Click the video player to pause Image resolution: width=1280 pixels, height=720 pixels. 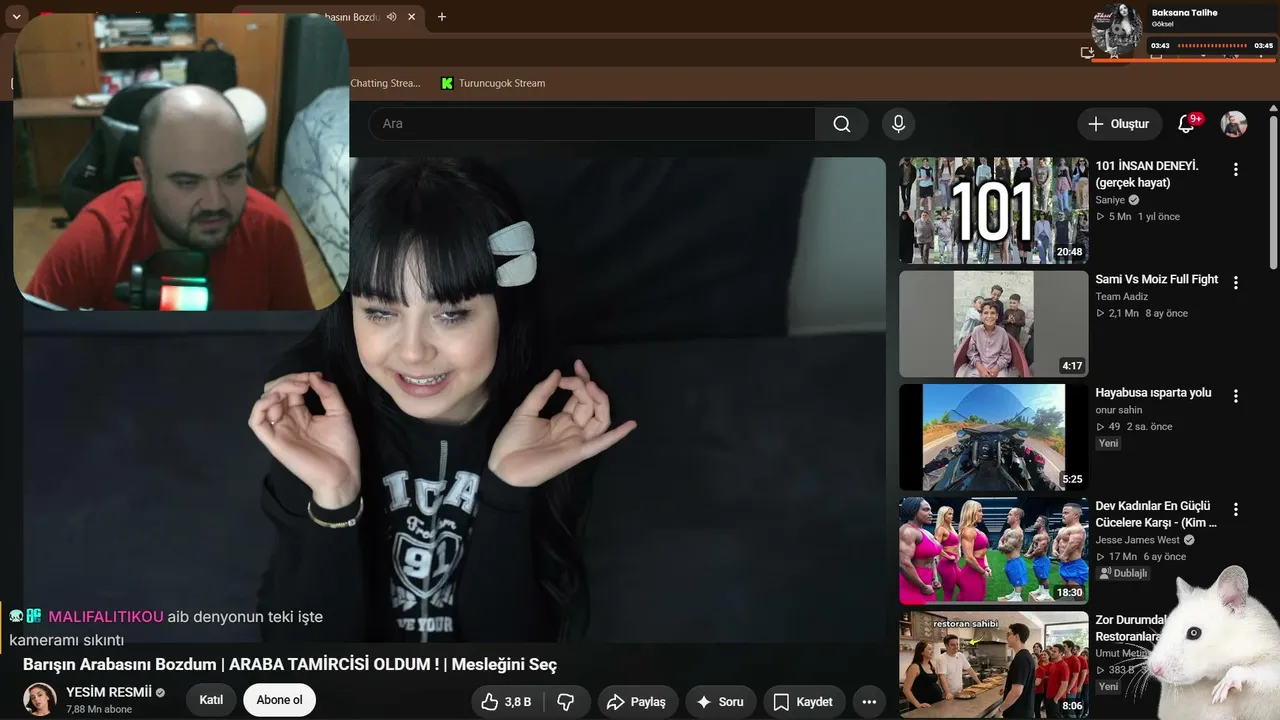[x=455, y=400]
